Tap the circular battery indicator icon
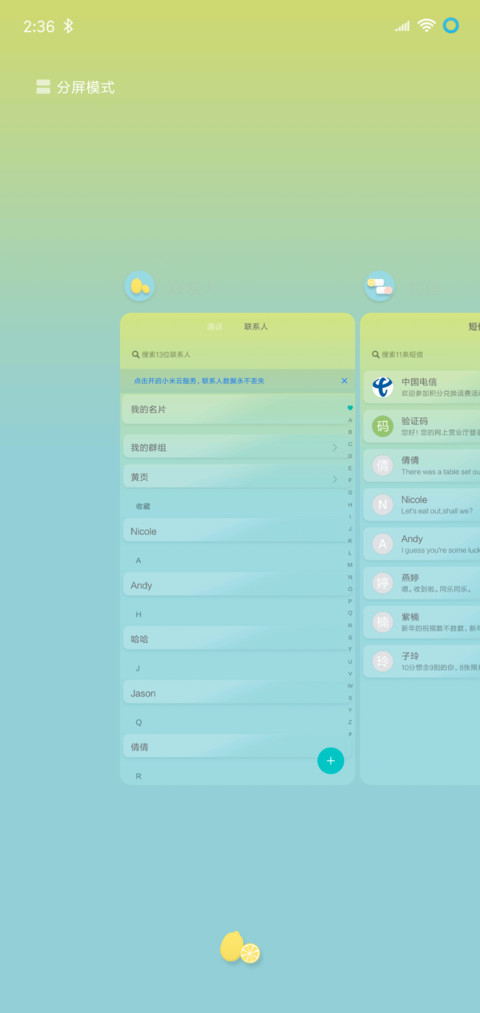Image resolution: width=480 pixels, height=1013 pixels. [x=451, y=25]
